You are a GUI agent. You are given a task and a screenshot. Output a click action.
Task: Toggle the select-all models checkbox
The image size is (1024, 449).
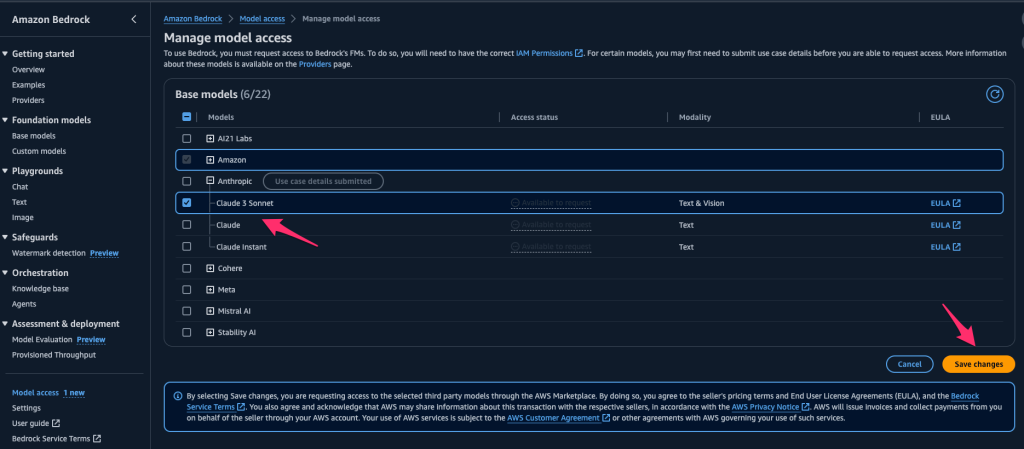[187, 117]
